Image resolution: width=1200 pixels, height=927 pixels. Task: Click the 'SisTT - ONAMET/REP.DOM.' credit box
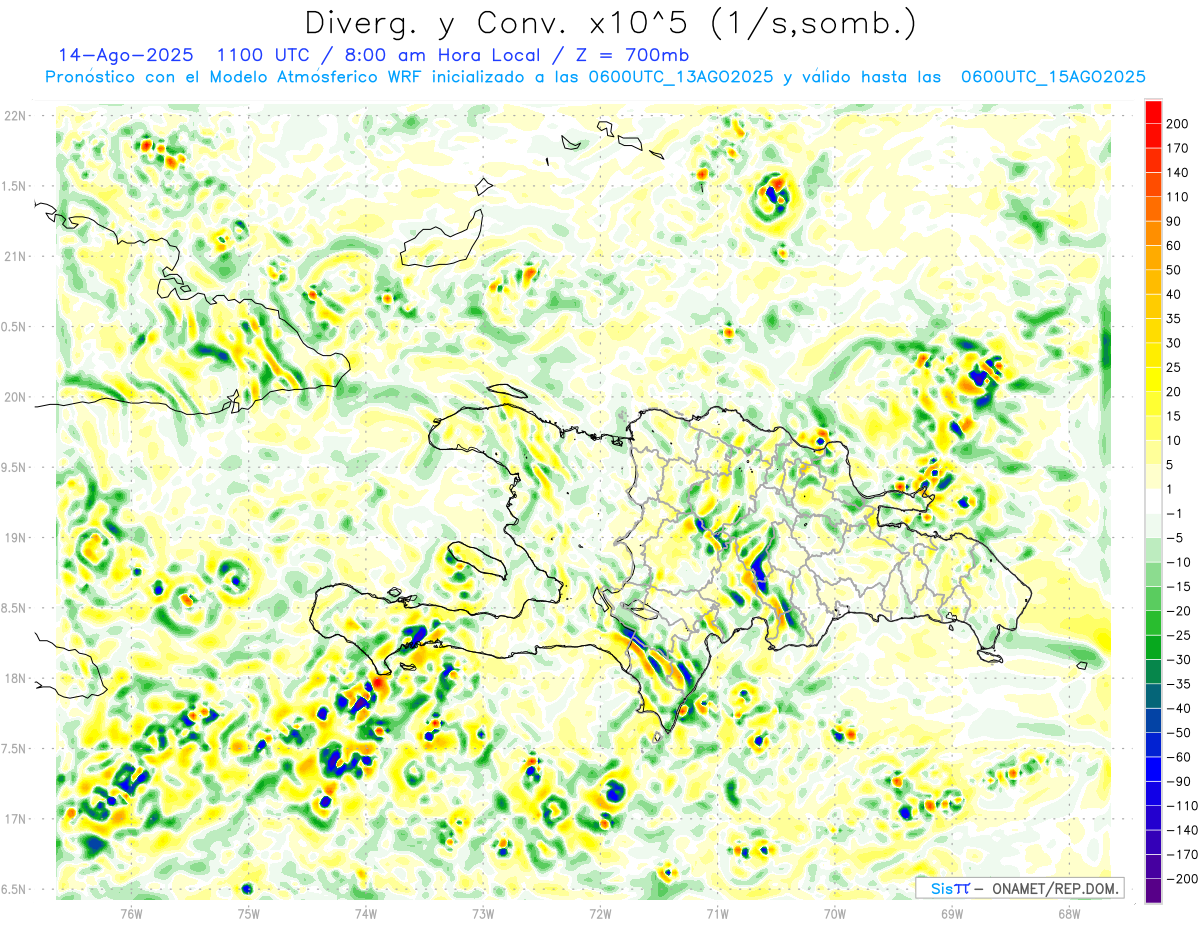pyautogui.click(x=1020, y=888)
